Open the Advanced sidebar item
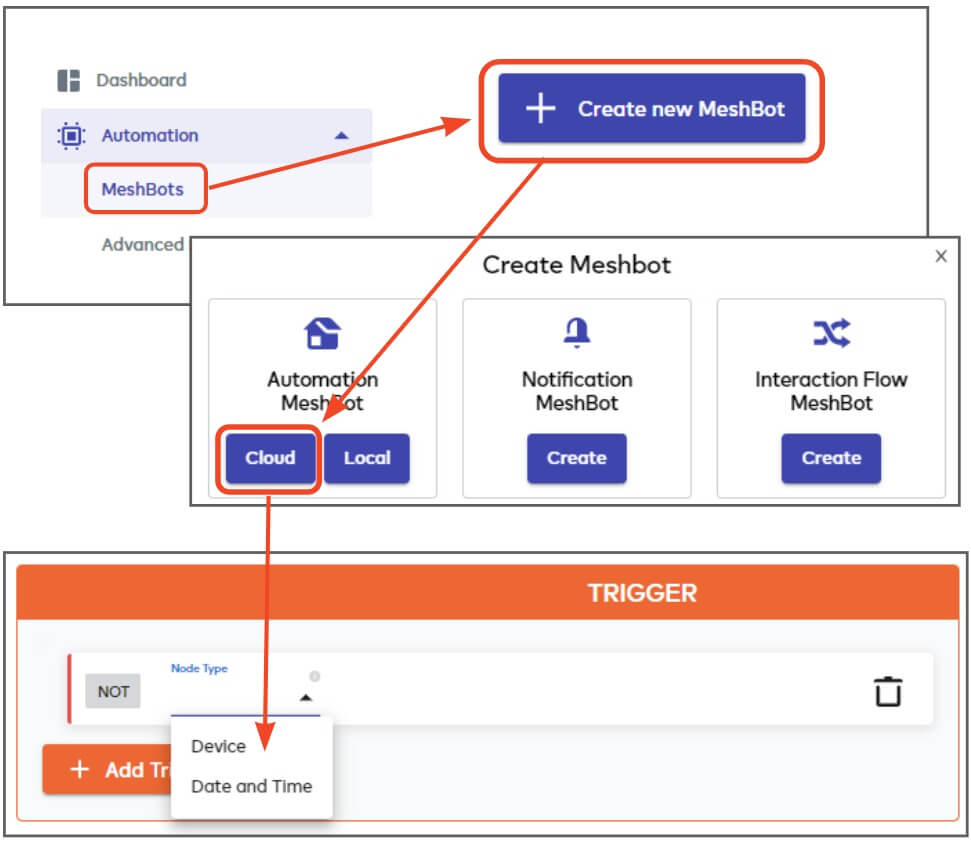 point(142,245)
